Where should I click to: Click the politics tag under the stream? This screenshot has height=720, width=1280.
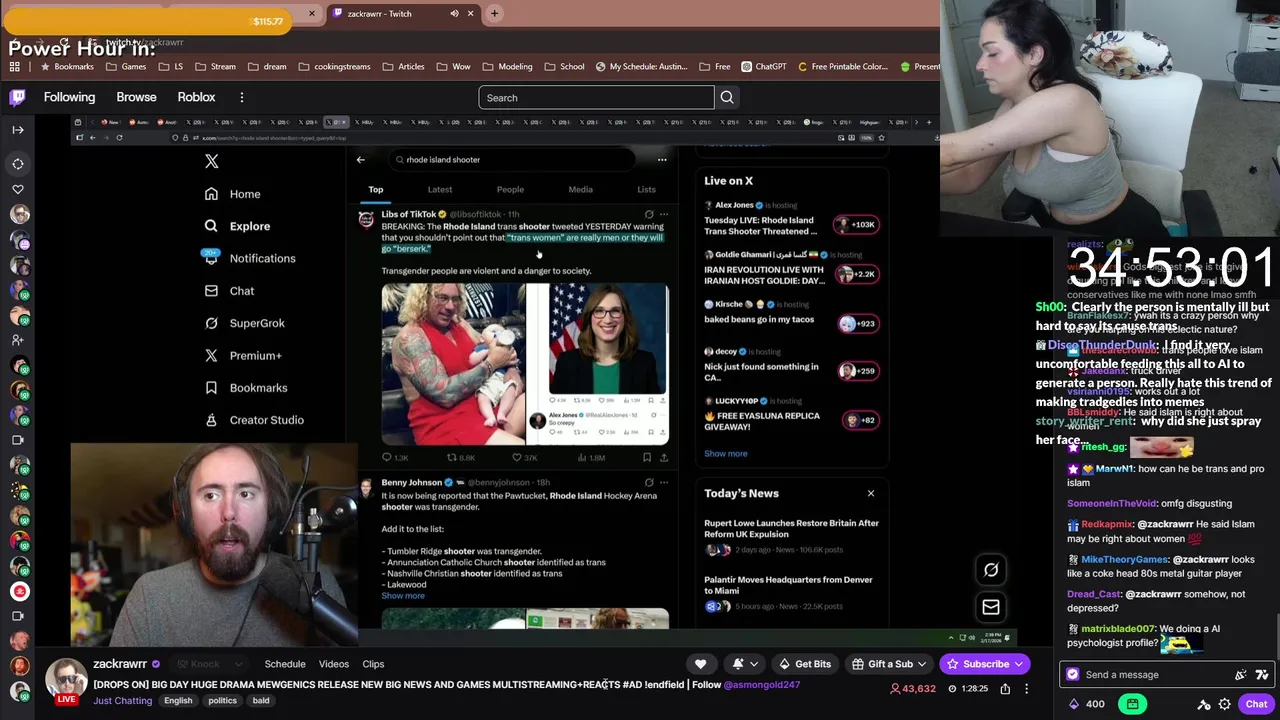point(222,700)
